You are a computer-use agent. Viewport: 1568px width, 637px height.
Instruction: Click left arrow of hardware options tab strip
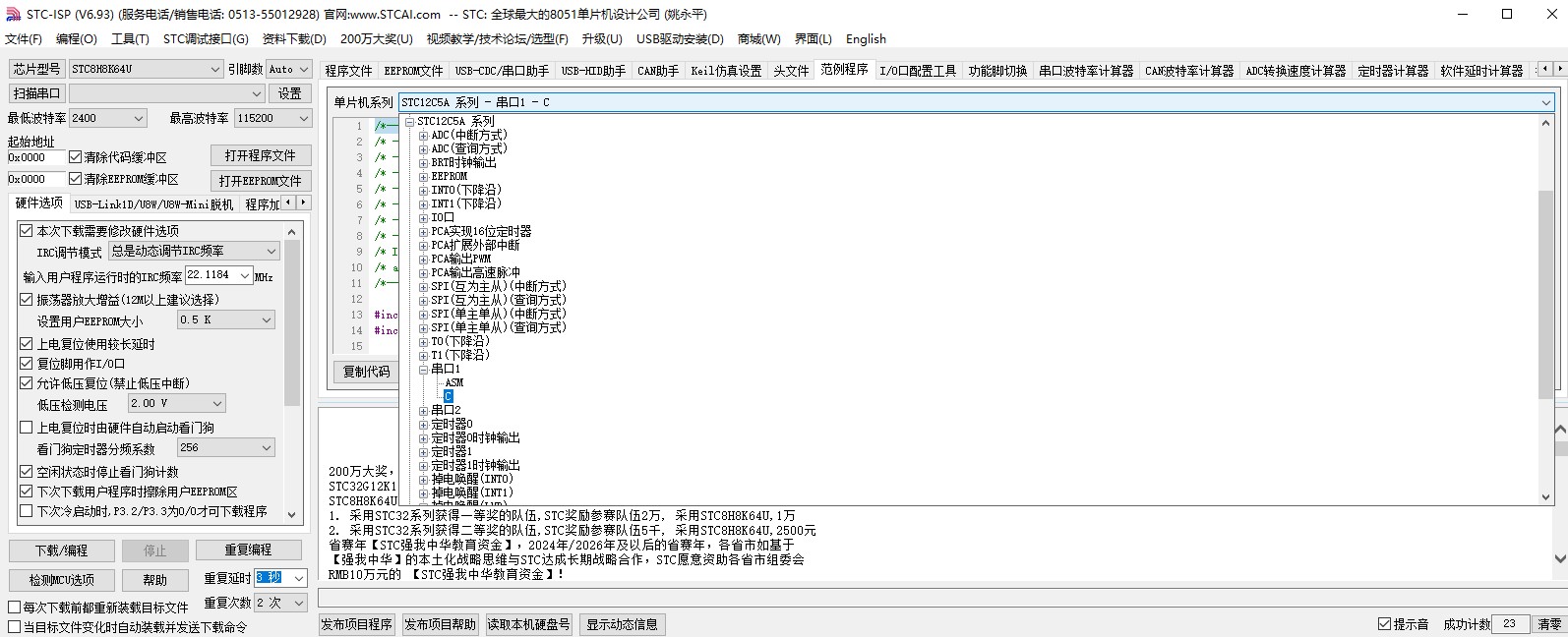288,203
